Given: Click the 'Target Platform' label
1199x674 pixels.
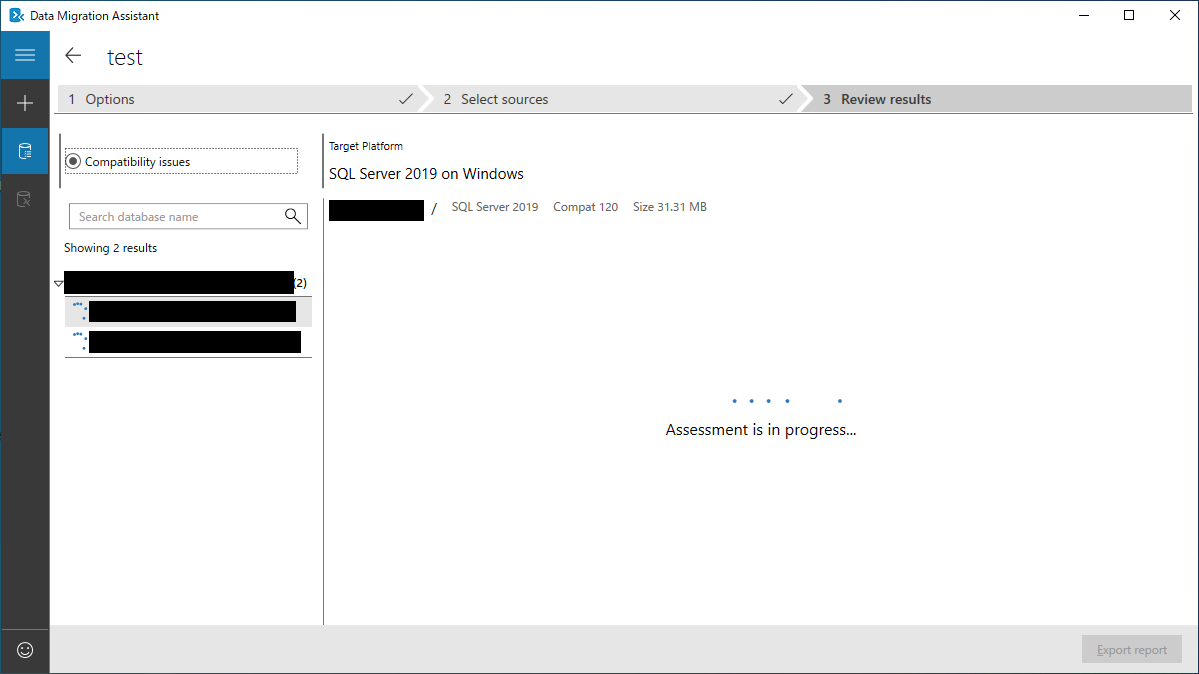Looking at the screenshot, I should click(366, 146).
